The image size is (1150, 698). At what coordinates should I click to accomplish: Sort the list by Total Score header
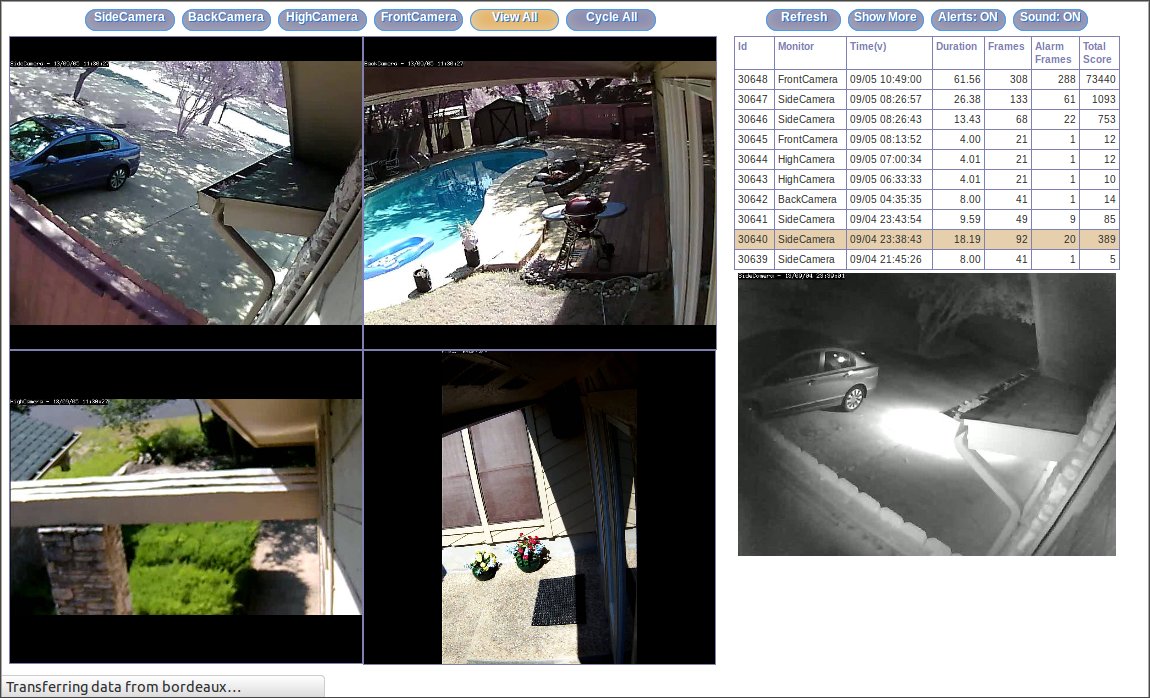pyautogui.click(x=1096, y=53)
